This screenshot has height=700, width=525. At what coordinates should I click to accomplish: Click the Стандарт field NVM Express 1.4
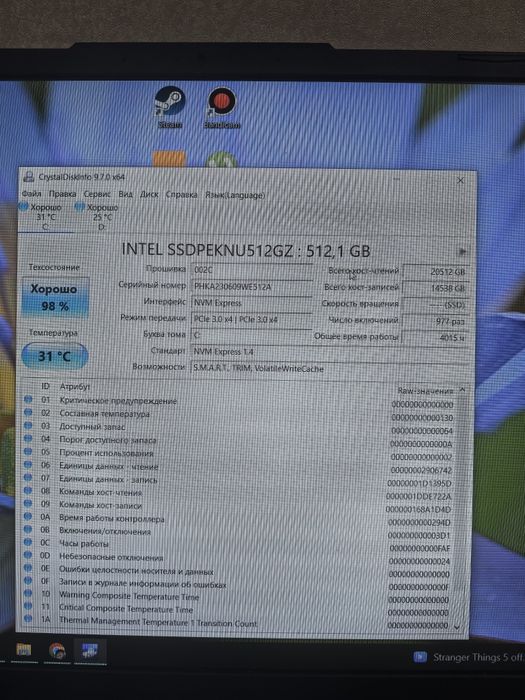point(329,352)
